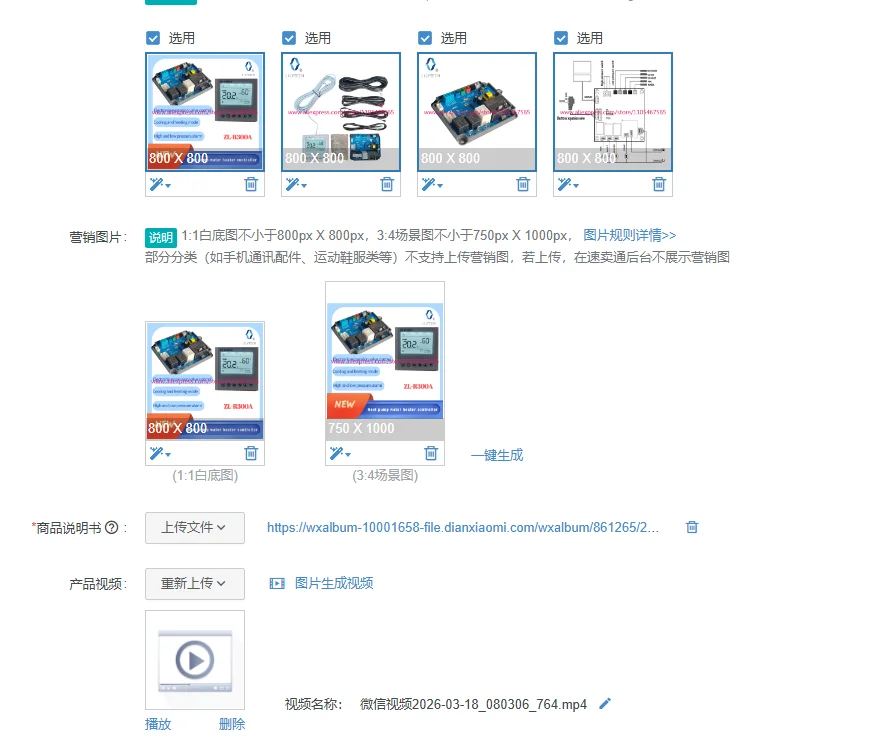Click 图片生成视频 link
Image resolution: width=869 pixels, height=737 pixels.
(x=334, y=583)
